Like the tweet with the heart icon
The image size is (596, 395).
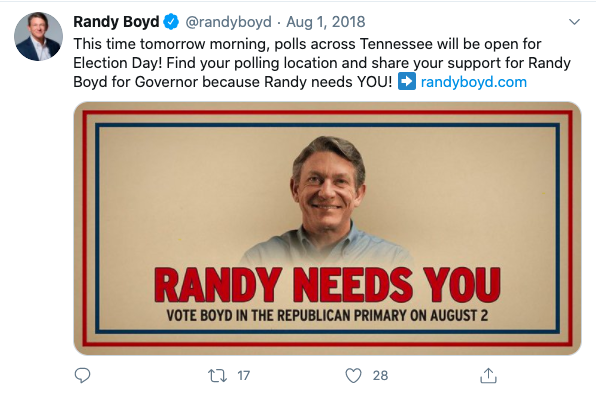(x=353, y=376)
